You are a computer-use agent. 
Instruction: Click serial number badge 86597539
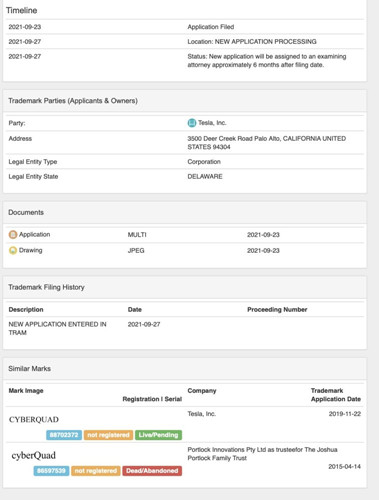[51, 471]
